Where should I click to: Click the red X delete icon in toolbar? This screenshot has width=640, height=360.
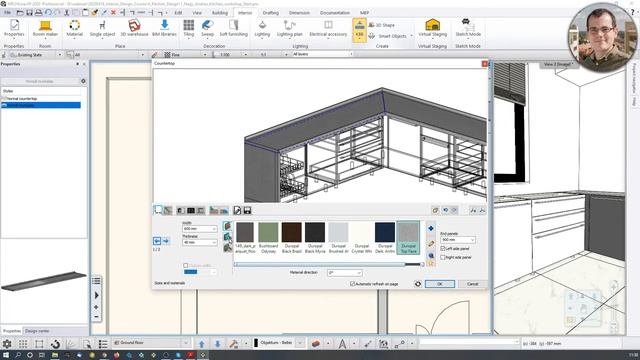pos(113,13)
